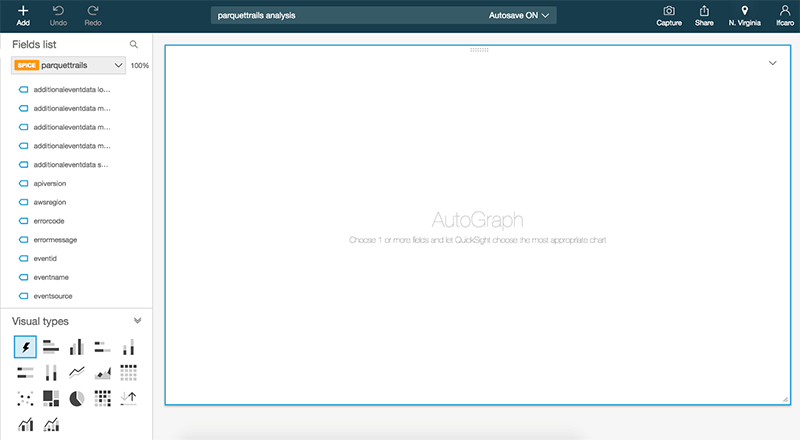Viewport: 800px width, 440px height.
Task: Open the Autosave ON dropdown
Action: (x=519, y=15)
